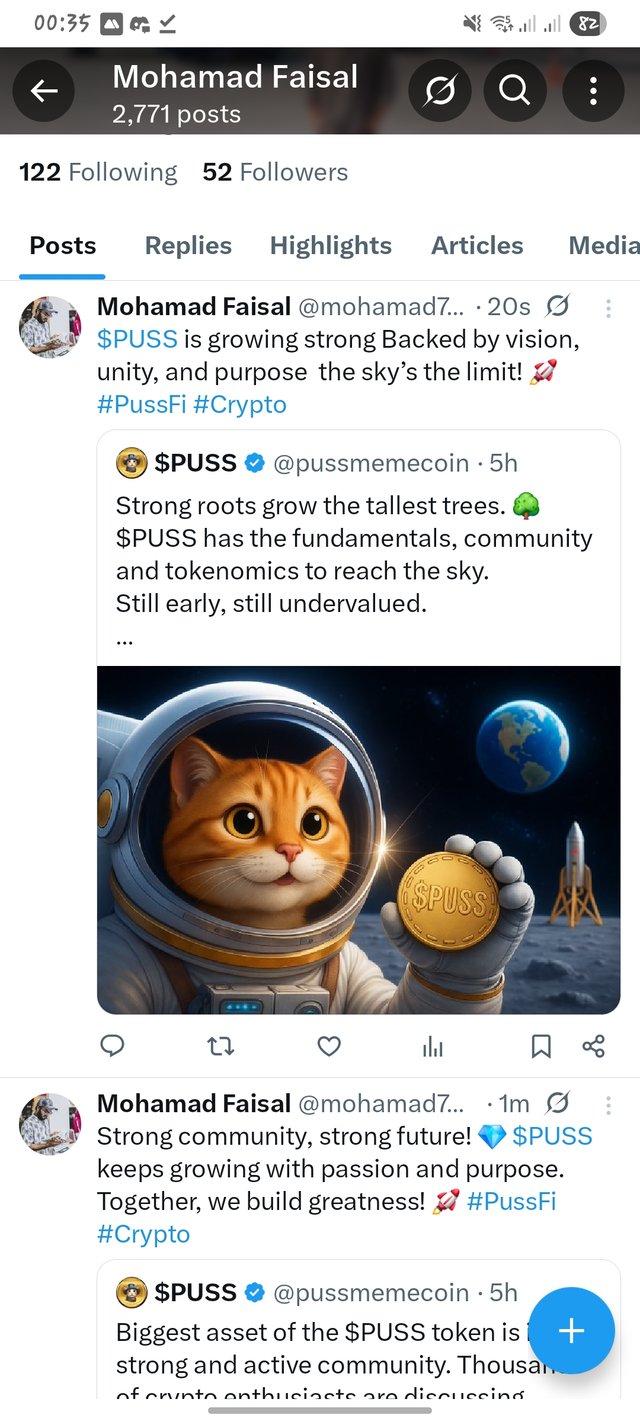
Task: Tap the #PussFi hashtag in first post
Action: (x=141, y=405)
